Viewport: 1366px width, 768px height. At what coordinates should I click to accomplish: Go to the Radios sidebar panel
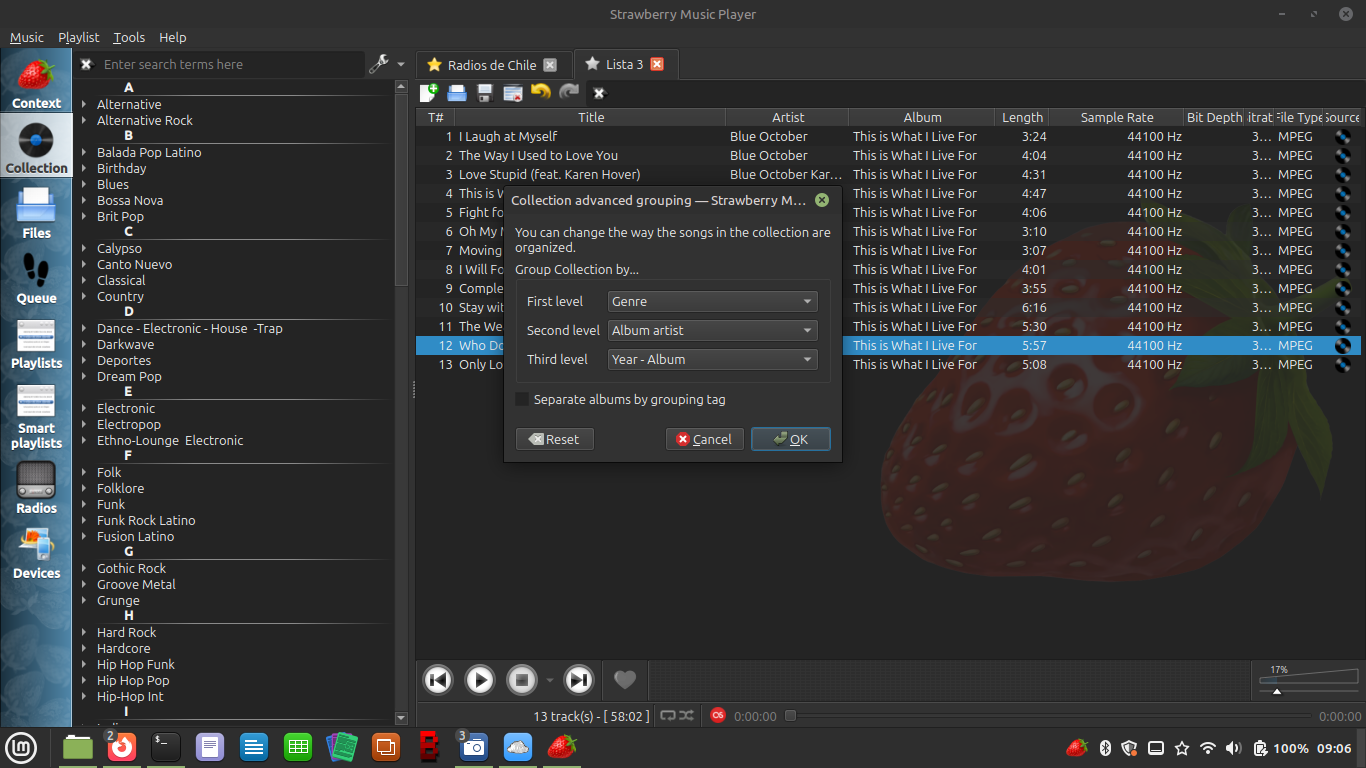[36, 487]
